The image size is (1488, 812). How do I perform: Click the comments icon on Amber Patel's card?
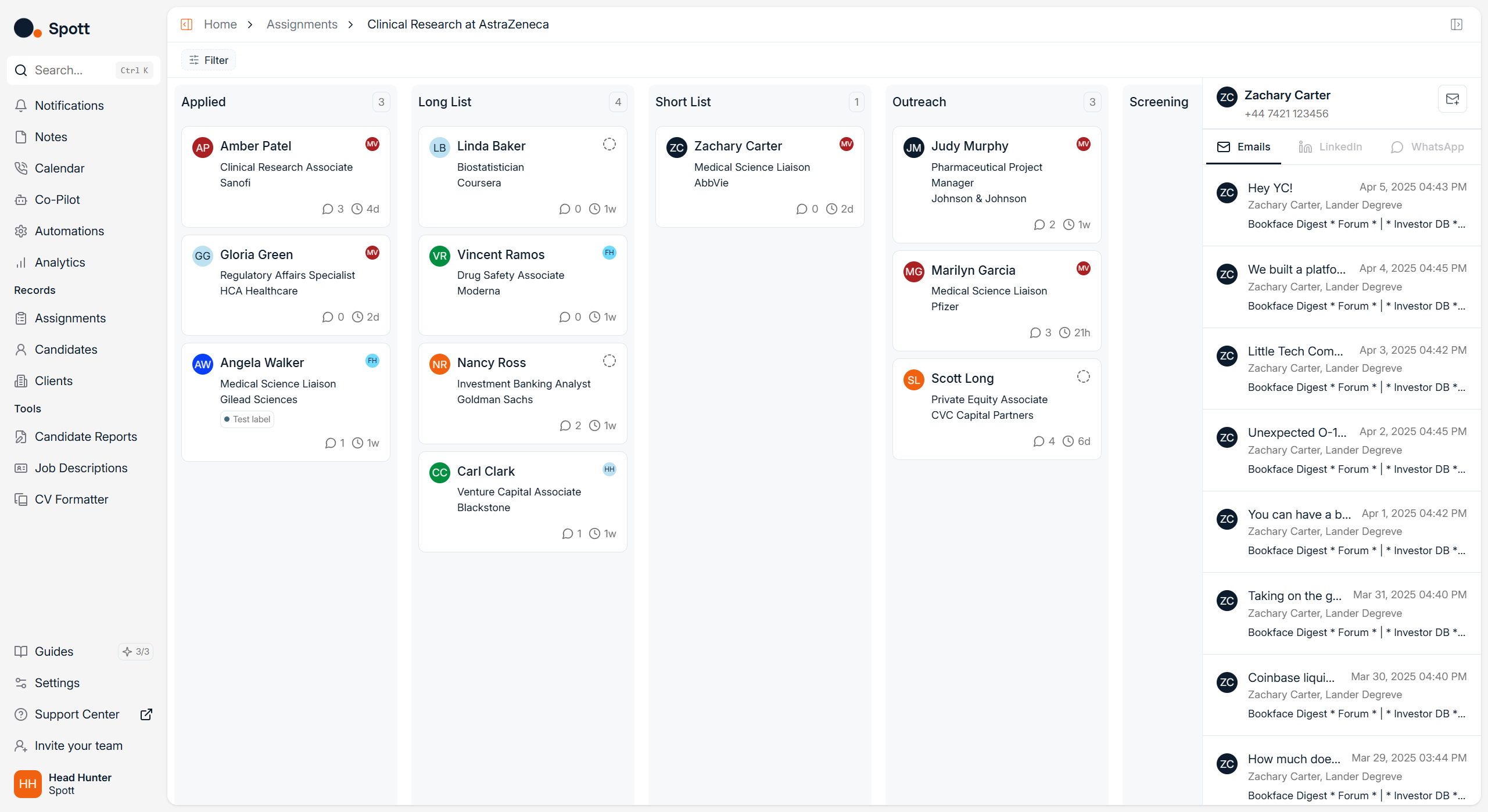(328, 209)
